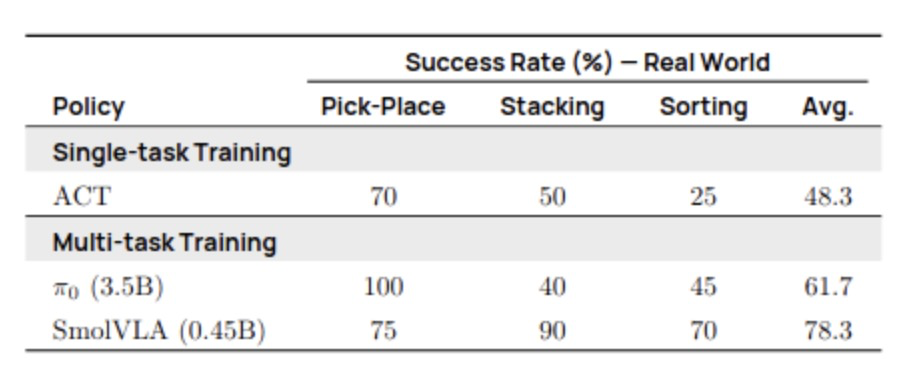Click π0's average value 61.7

tap(828, 287)
